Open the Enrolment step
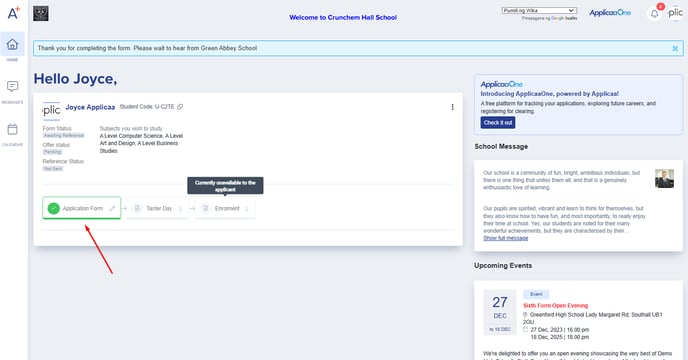 pyautogui.click(x=225, y=208)
